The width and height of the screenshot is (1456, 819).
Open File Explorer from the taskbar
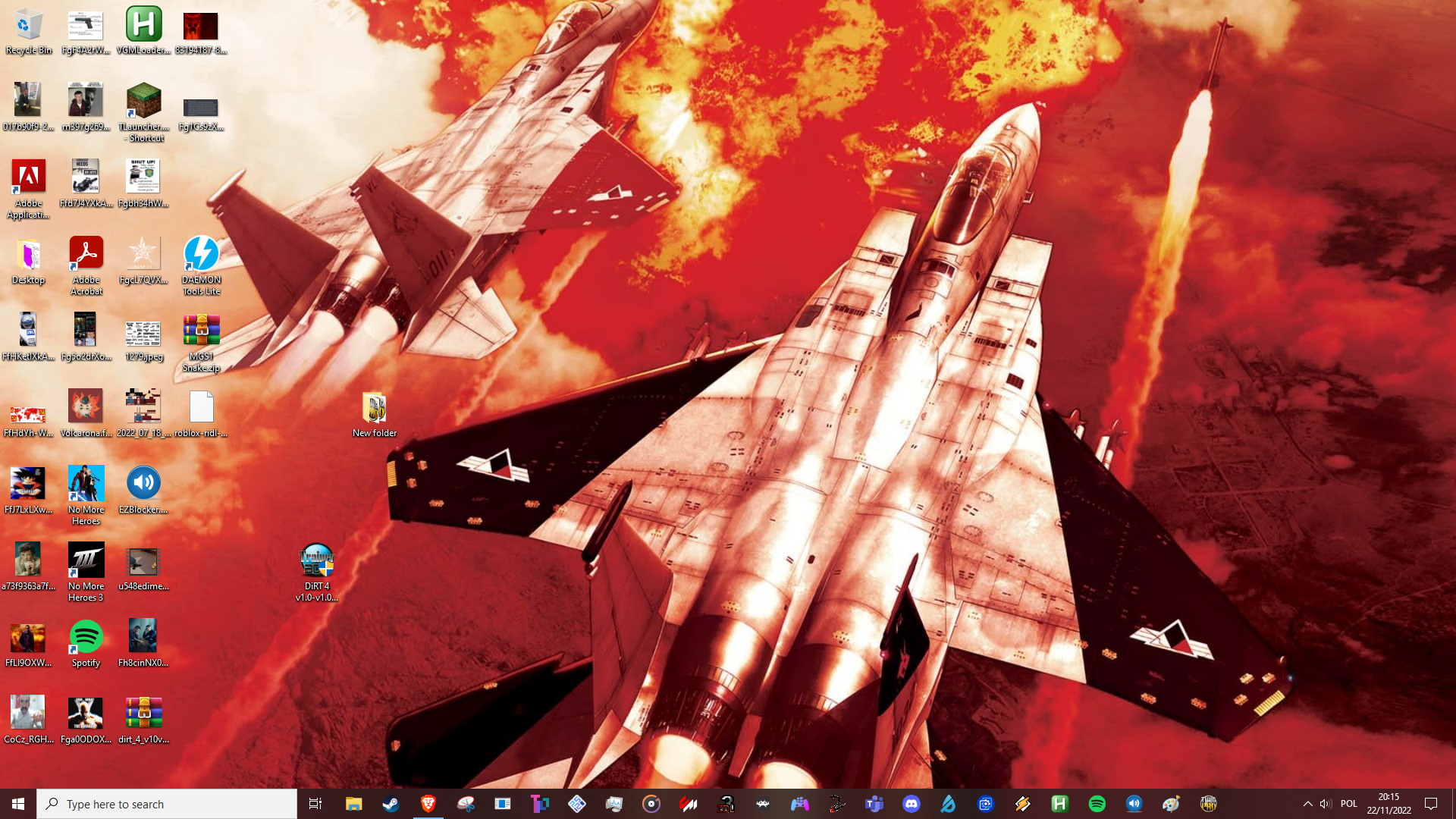click(x=353, y=804)
